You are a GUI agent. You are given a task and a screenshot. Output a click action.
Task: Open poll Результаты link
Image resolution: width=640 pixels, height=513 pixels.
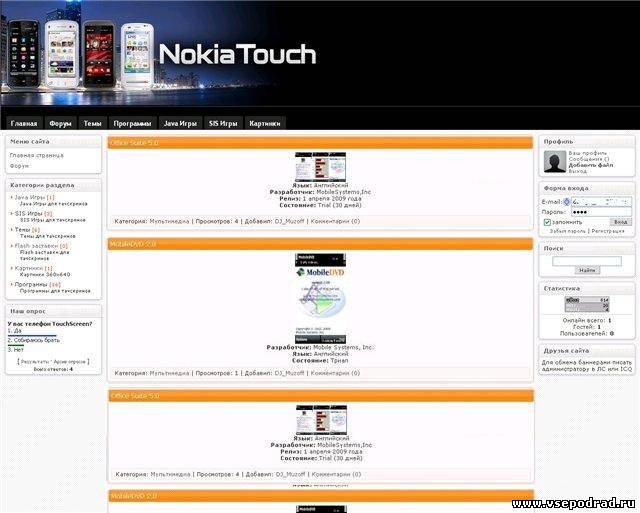(35, 362)
